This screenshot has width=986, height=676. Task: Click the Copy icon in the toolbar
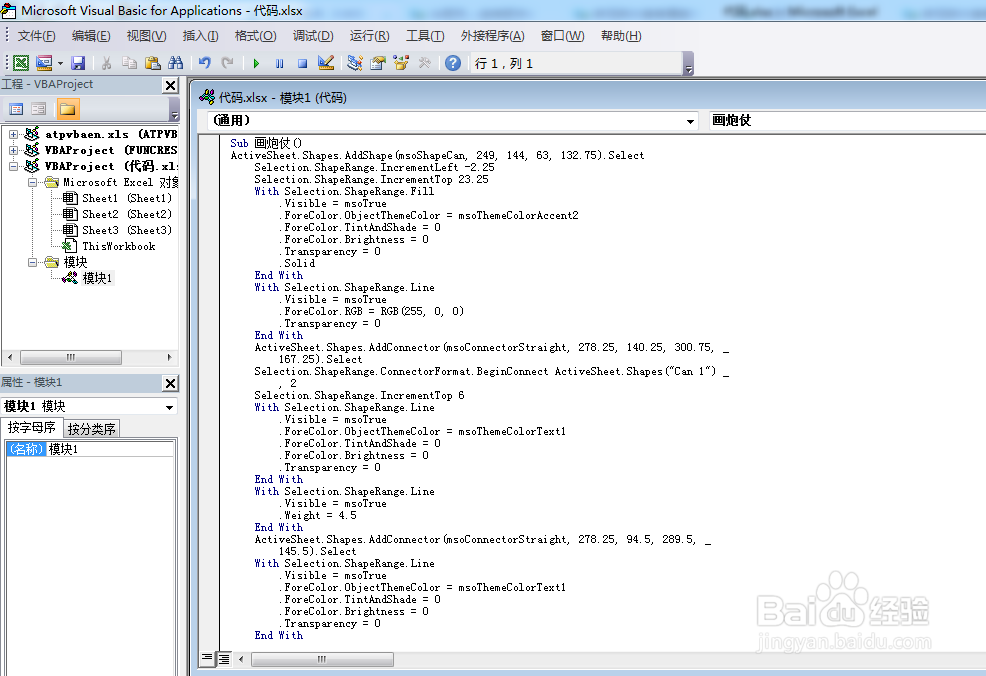(x=130, y=63)
